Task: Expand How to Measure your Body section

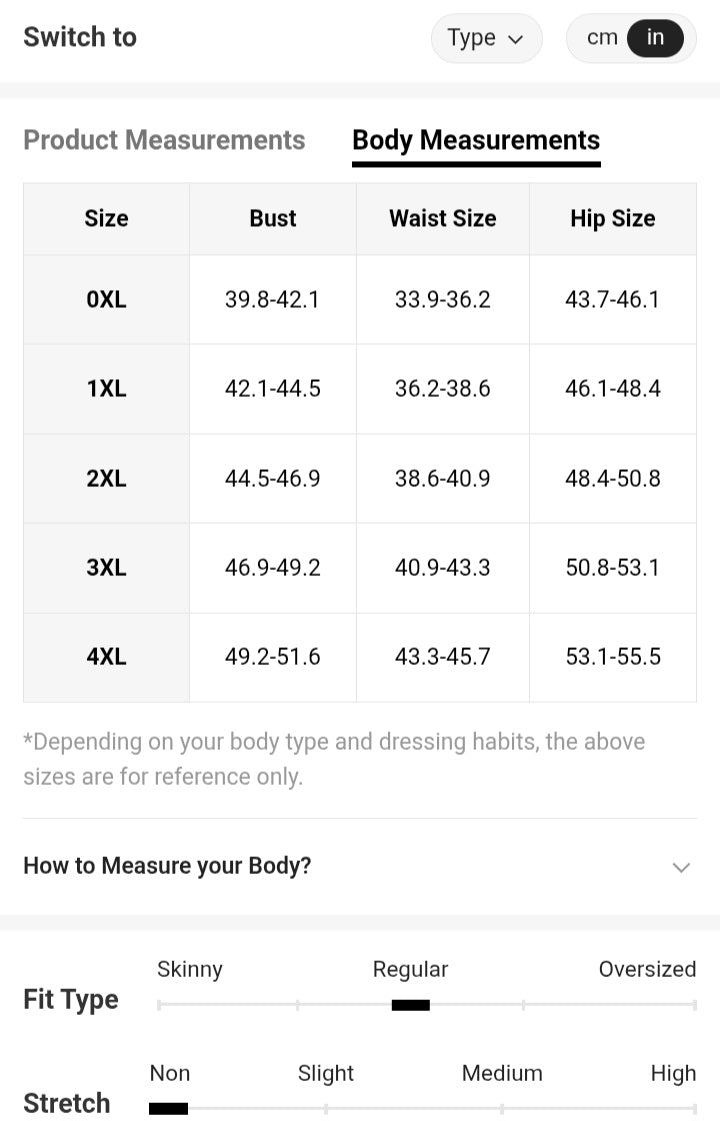Action: pyautogui.click(x=167, y=866)
